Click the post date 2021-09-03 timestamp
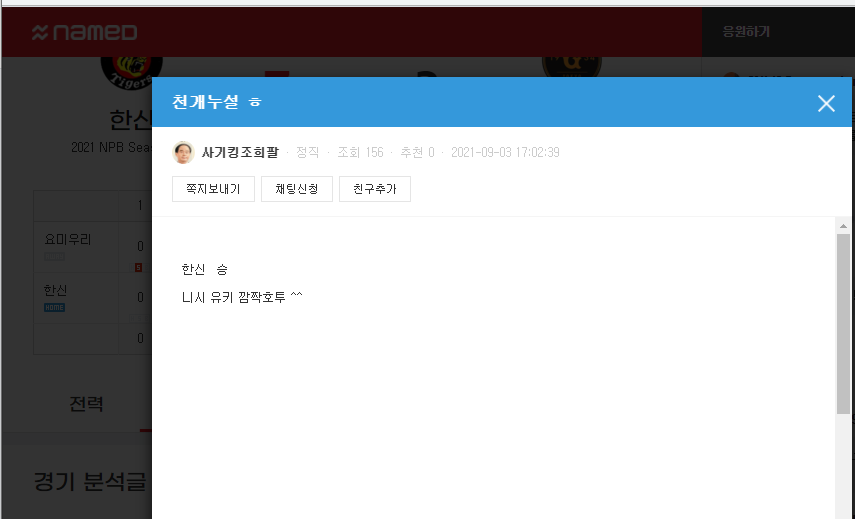This screenshot has width=855, height=519. click(x=505, y=153)
